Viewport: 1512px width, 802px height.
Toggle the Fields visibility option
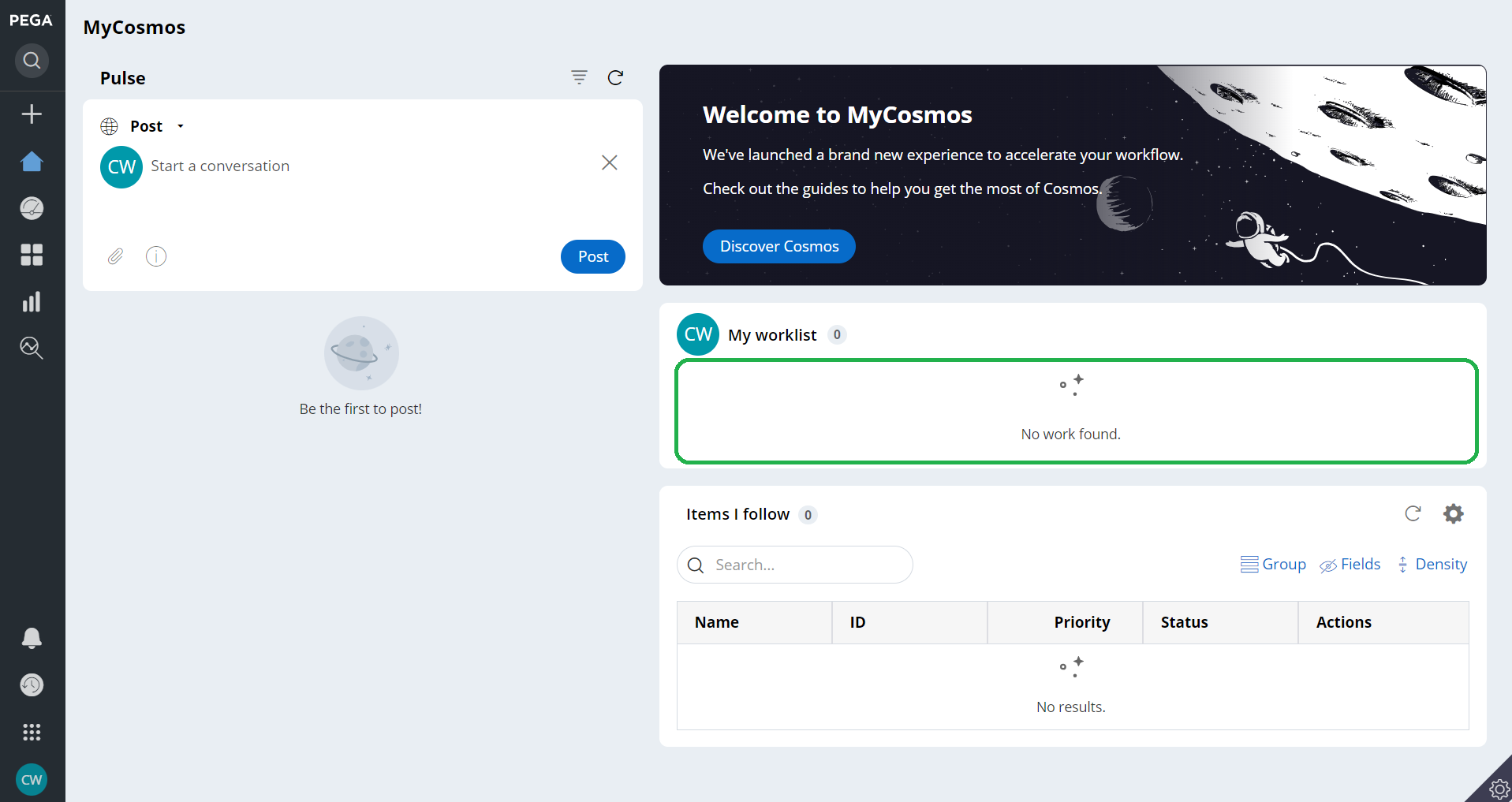(x=1350, y=565)
